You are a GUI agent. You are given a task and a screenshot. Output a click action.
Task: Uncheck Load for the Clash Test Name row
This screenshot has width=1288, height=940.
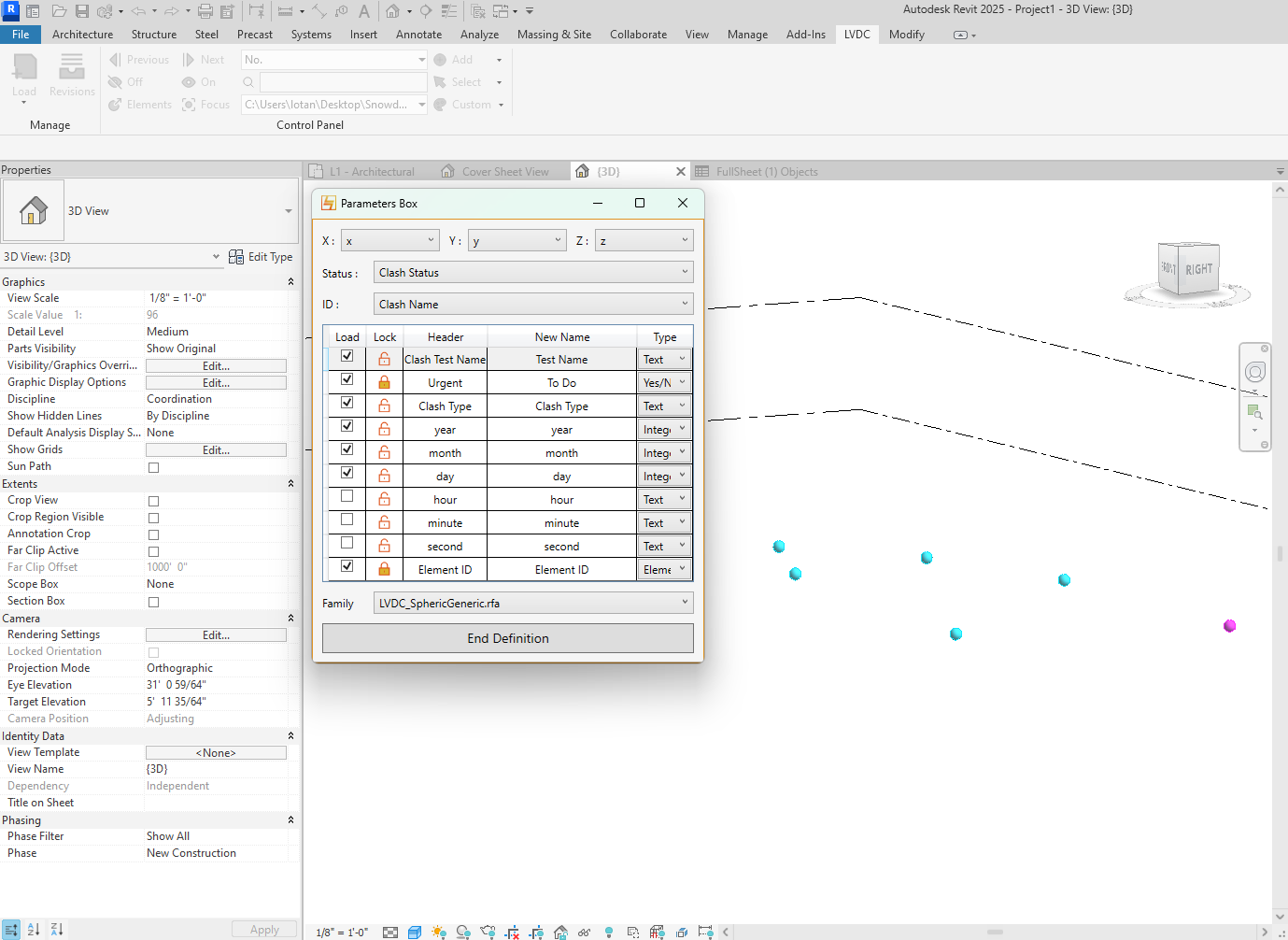tap(347, 356)
